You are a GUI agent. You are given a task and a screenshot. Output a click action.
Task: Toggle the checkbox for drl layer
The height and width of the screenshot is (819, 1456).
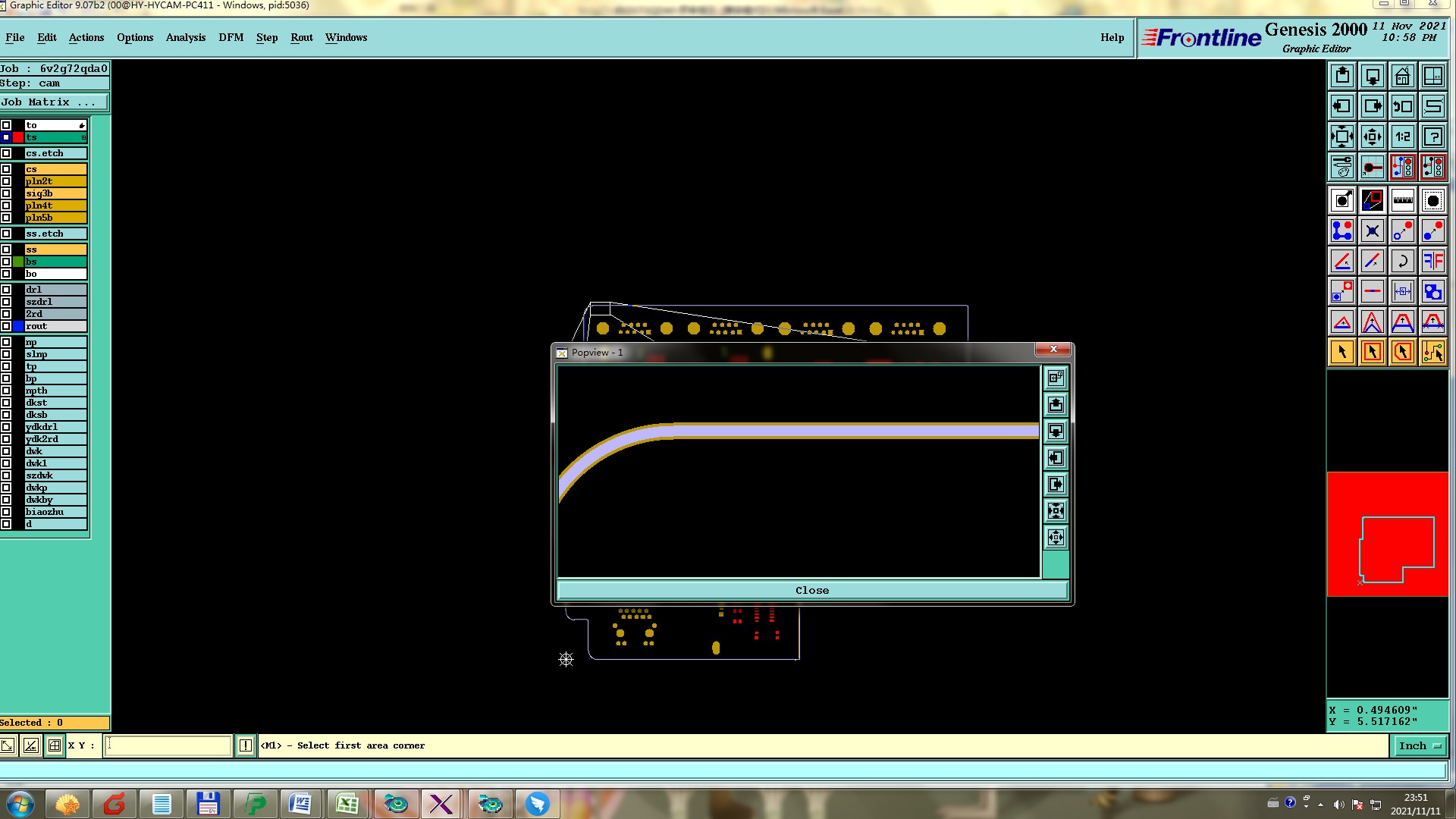6,290
